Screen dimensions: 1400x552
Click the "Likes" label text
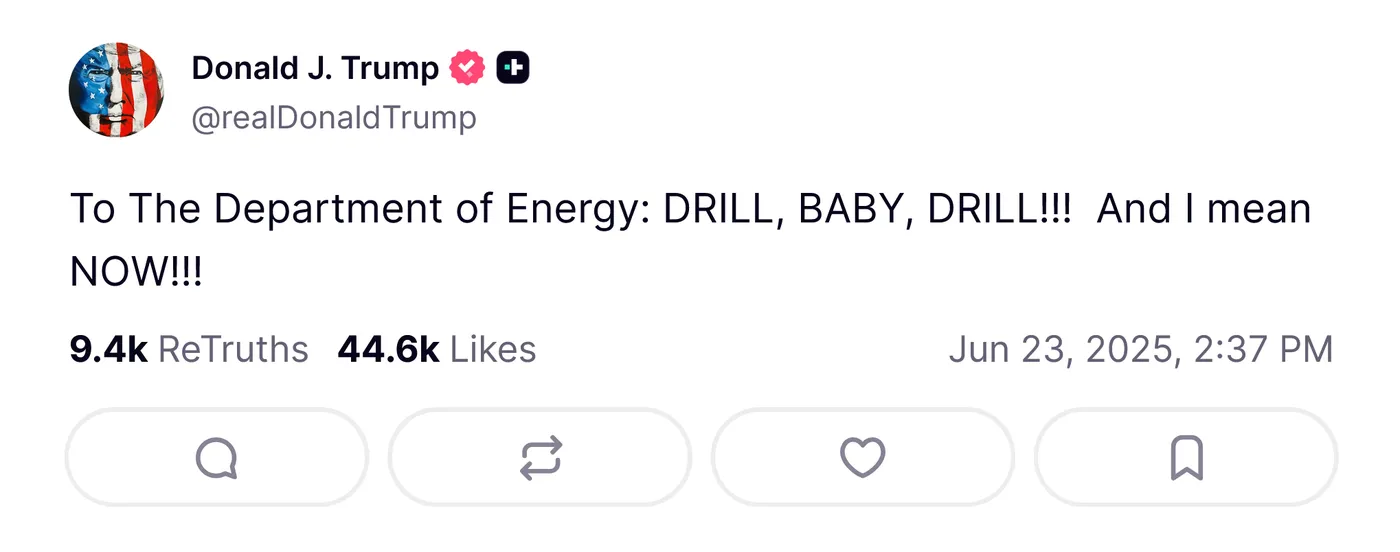tap(493, 349)
